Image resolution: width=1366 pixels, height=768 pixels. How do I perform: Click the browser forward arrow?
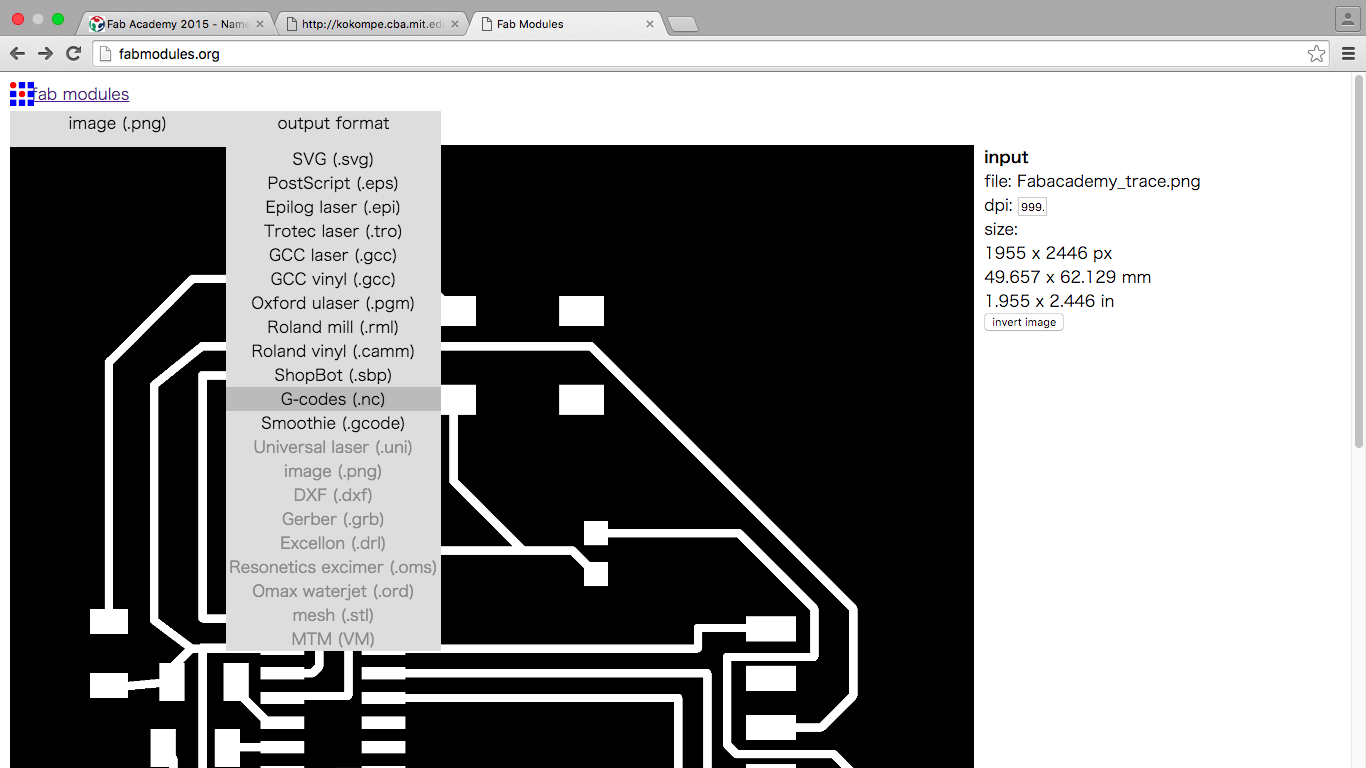click(45, 54)
